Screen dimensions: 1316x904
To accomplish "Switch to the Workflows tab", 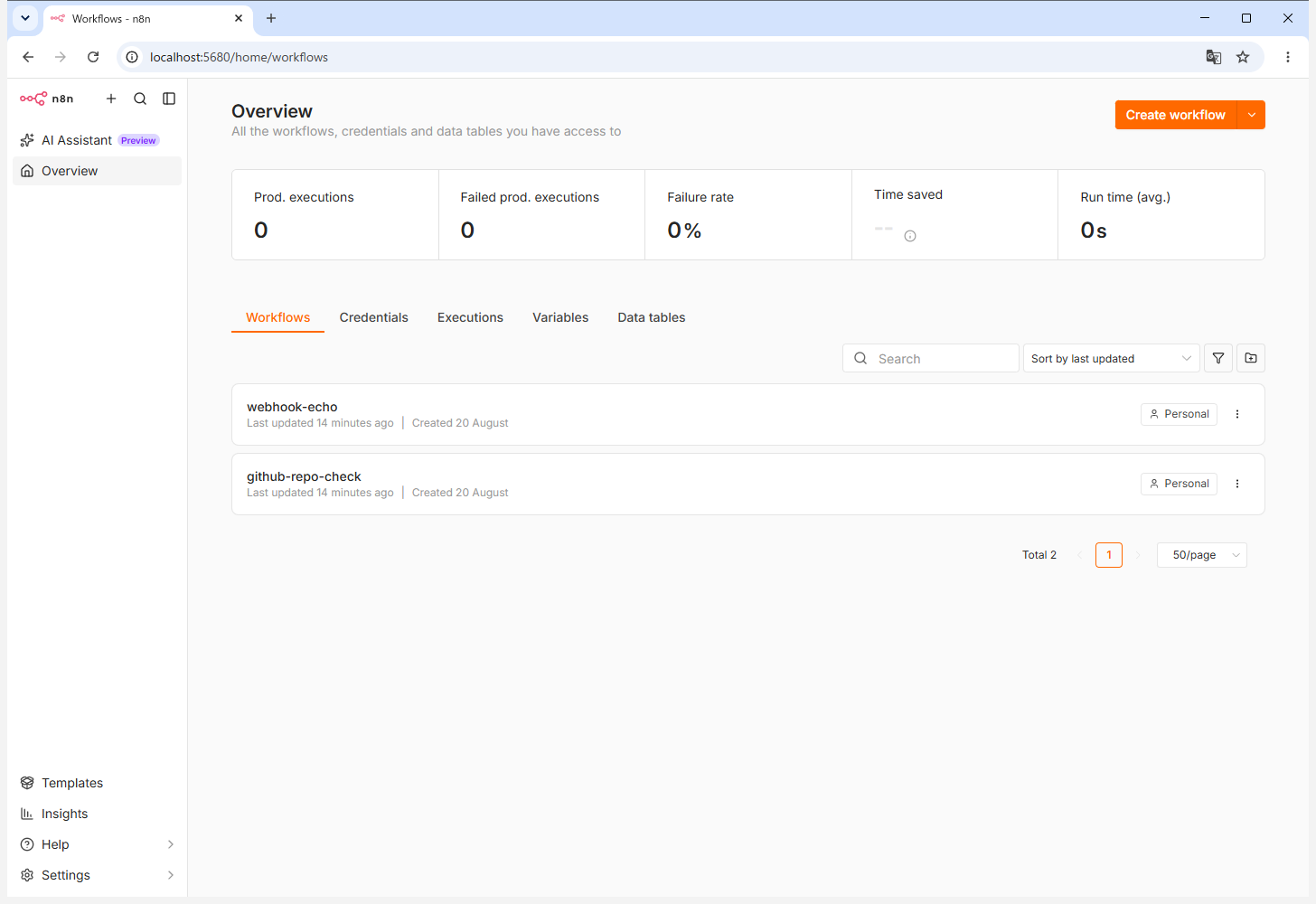I will [x=277, y=317].
